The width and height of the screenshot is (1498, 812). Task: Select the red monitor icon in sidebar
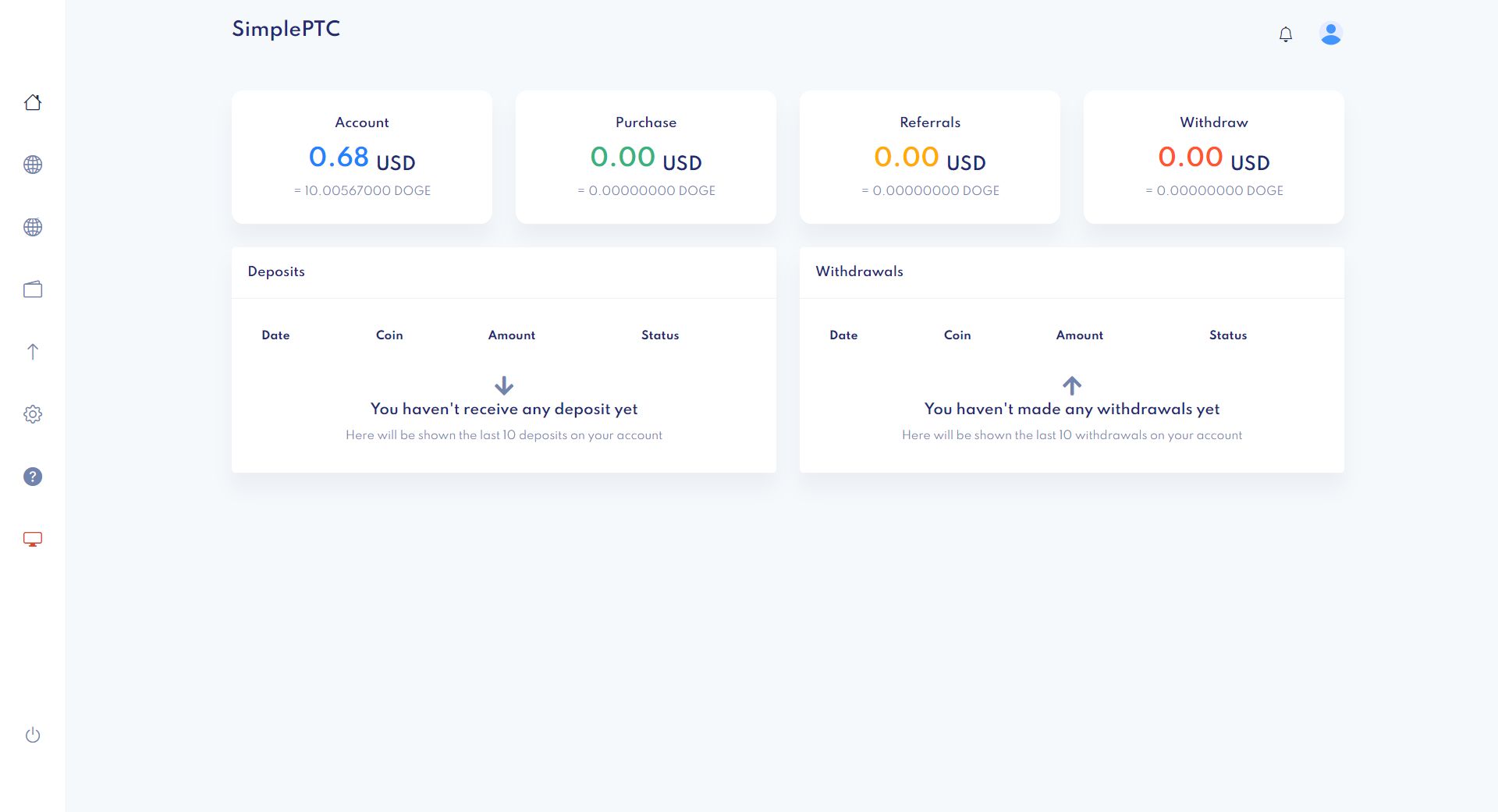click(x=33, y=539)
